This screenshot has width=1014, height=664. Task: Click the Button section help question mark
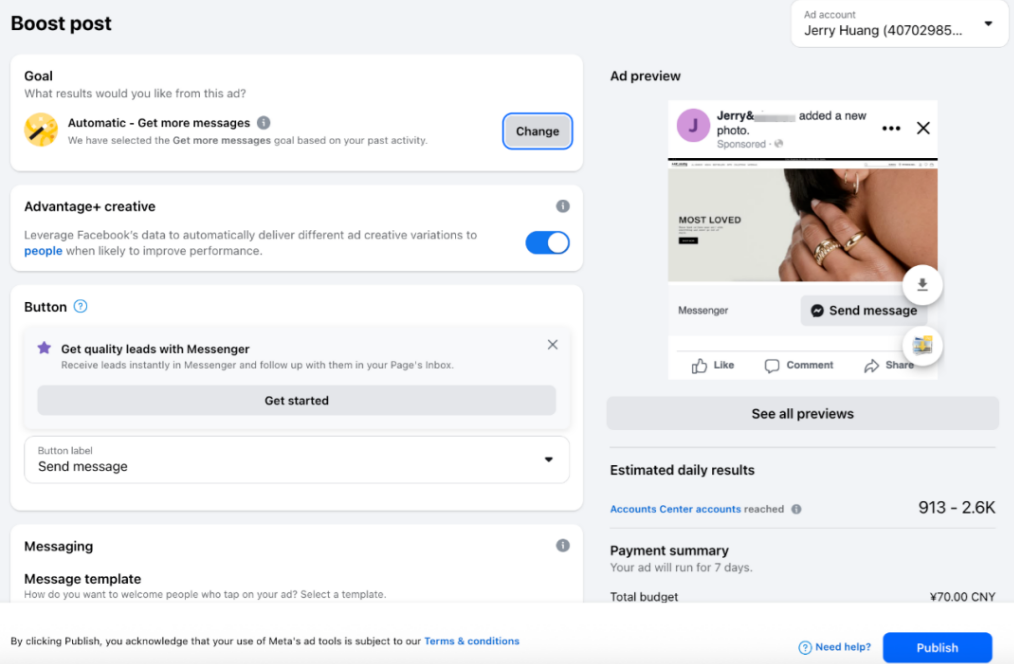[x=80, y=306]
